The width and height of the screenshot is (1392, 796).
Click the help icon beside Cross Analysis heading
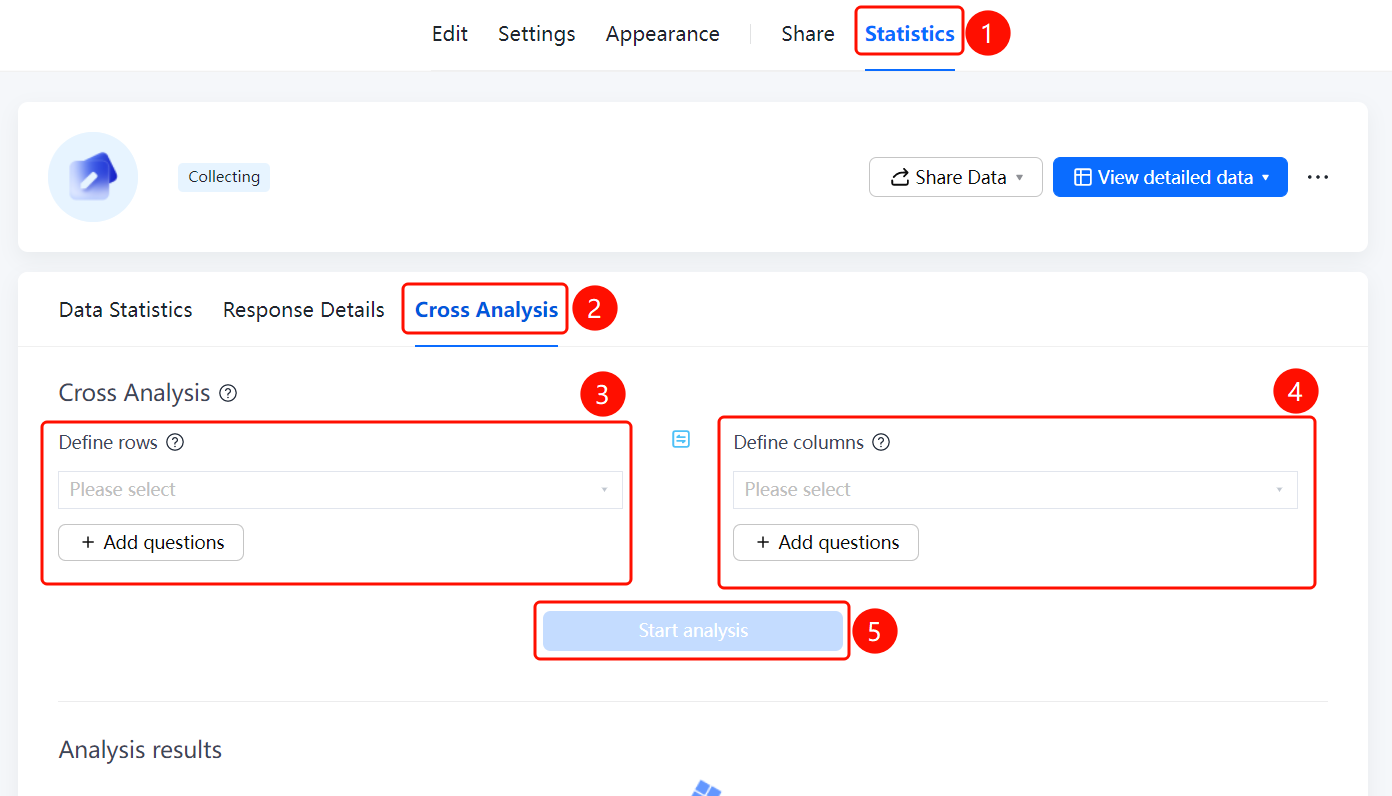[x=228, y=393]
